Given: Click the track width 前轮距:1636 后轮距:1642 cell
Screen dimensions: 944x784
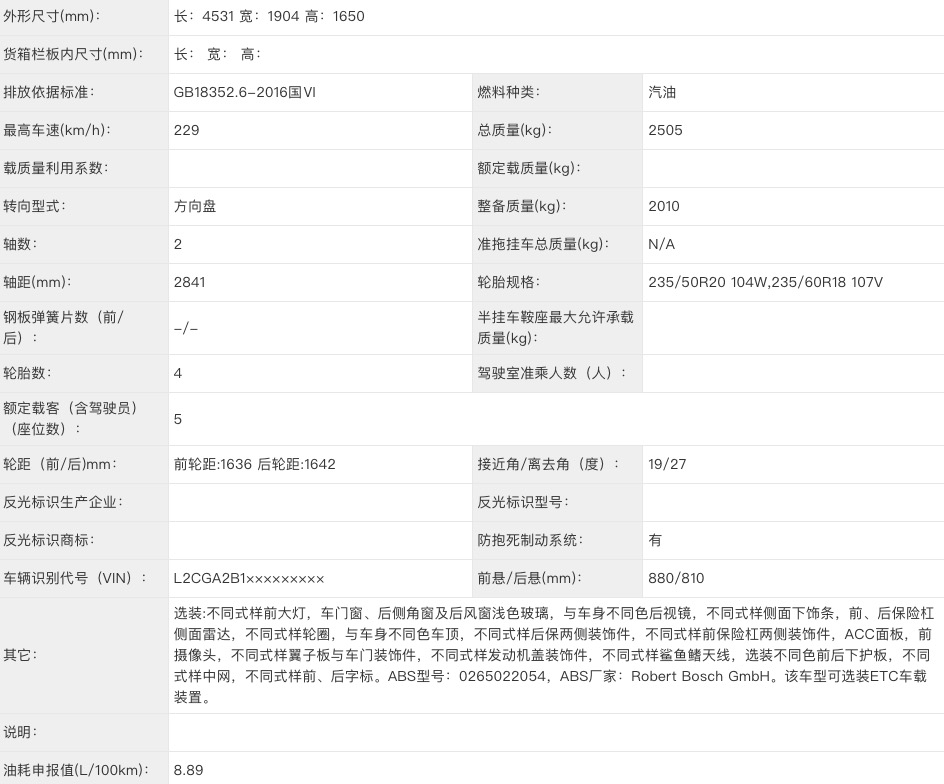Looking at the screenshot, I should pos(254,464).
